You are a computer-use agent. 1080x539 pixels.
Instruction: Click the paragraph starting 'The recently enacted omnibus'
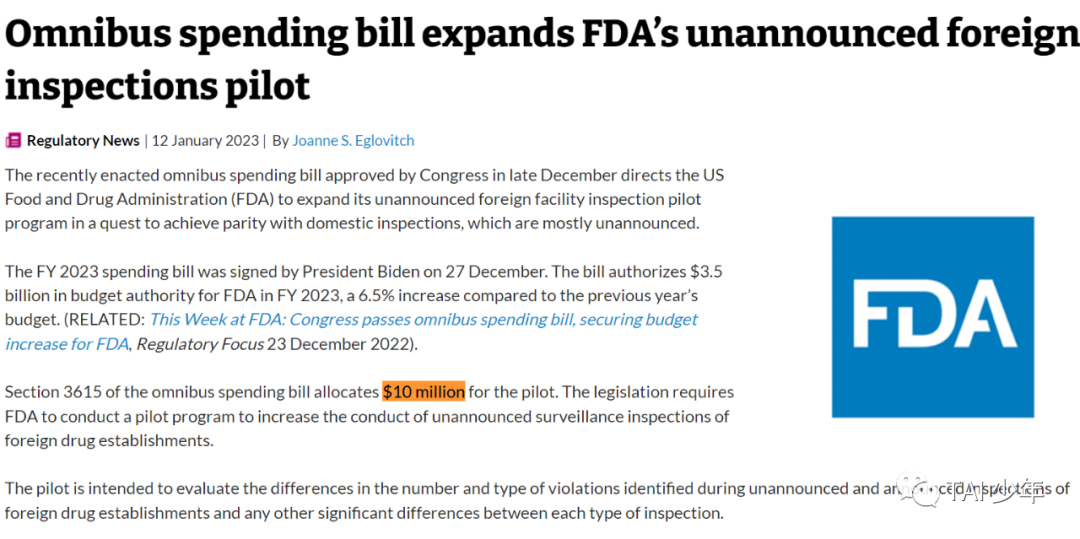(x=364, y=199)
